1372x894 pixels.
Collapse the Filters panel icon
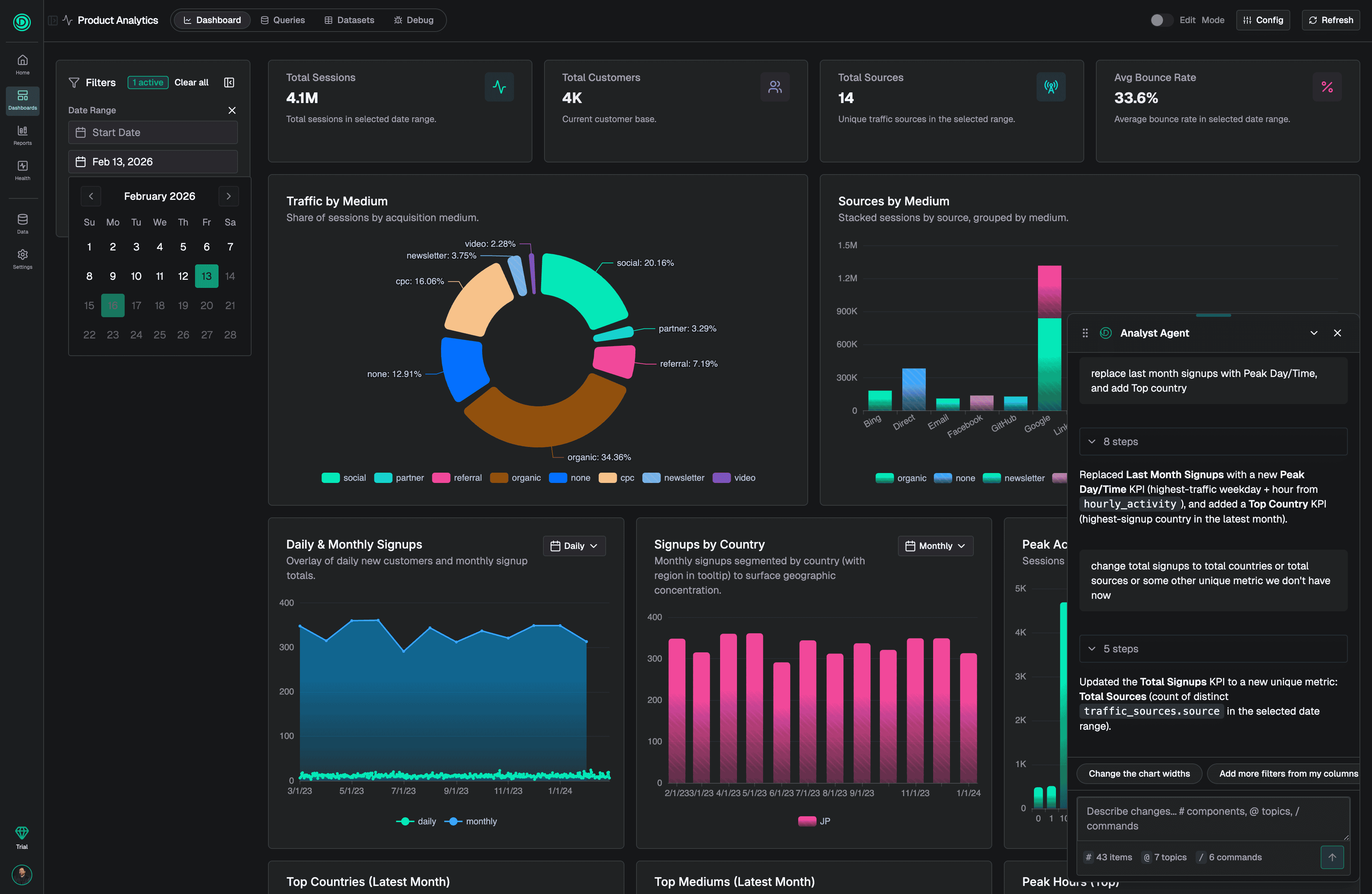[x=229, y=83]
